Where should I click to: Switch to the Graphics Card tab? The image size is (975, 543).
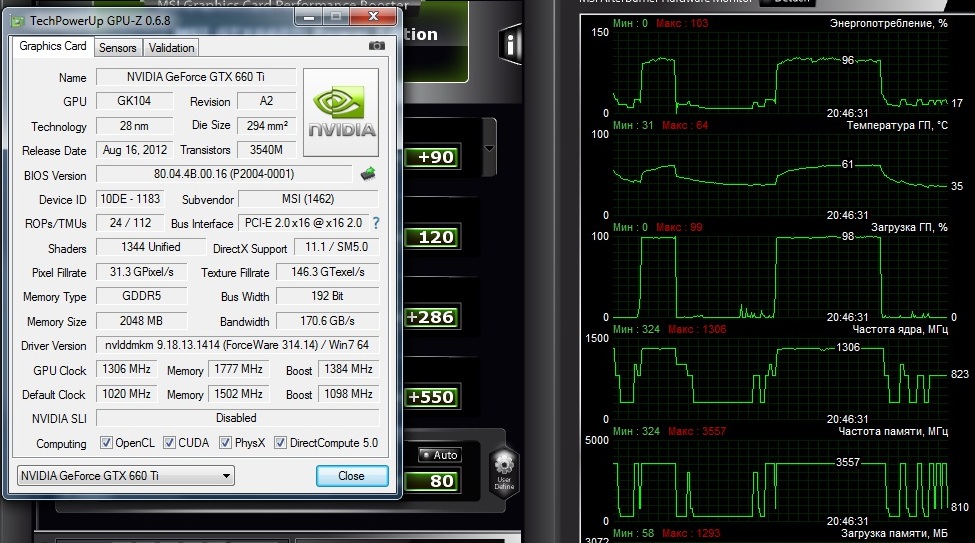[53, 47]
